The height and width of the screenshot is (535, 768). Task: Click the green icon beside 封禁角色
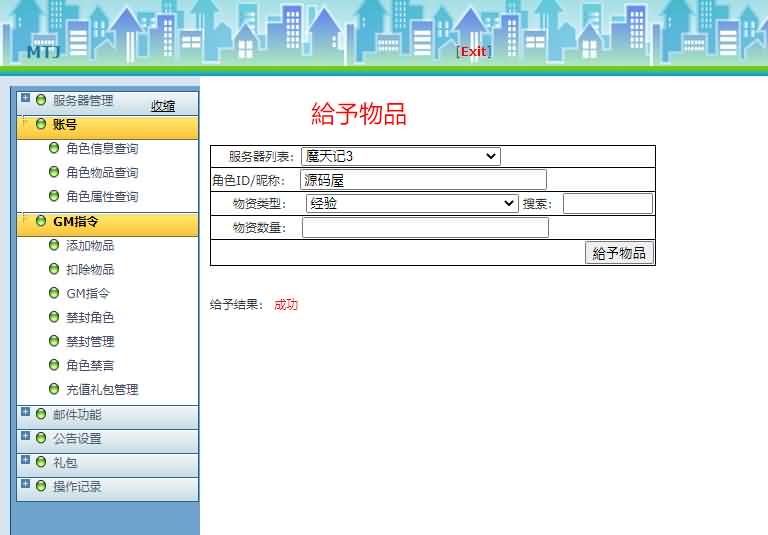pos(54,317)
